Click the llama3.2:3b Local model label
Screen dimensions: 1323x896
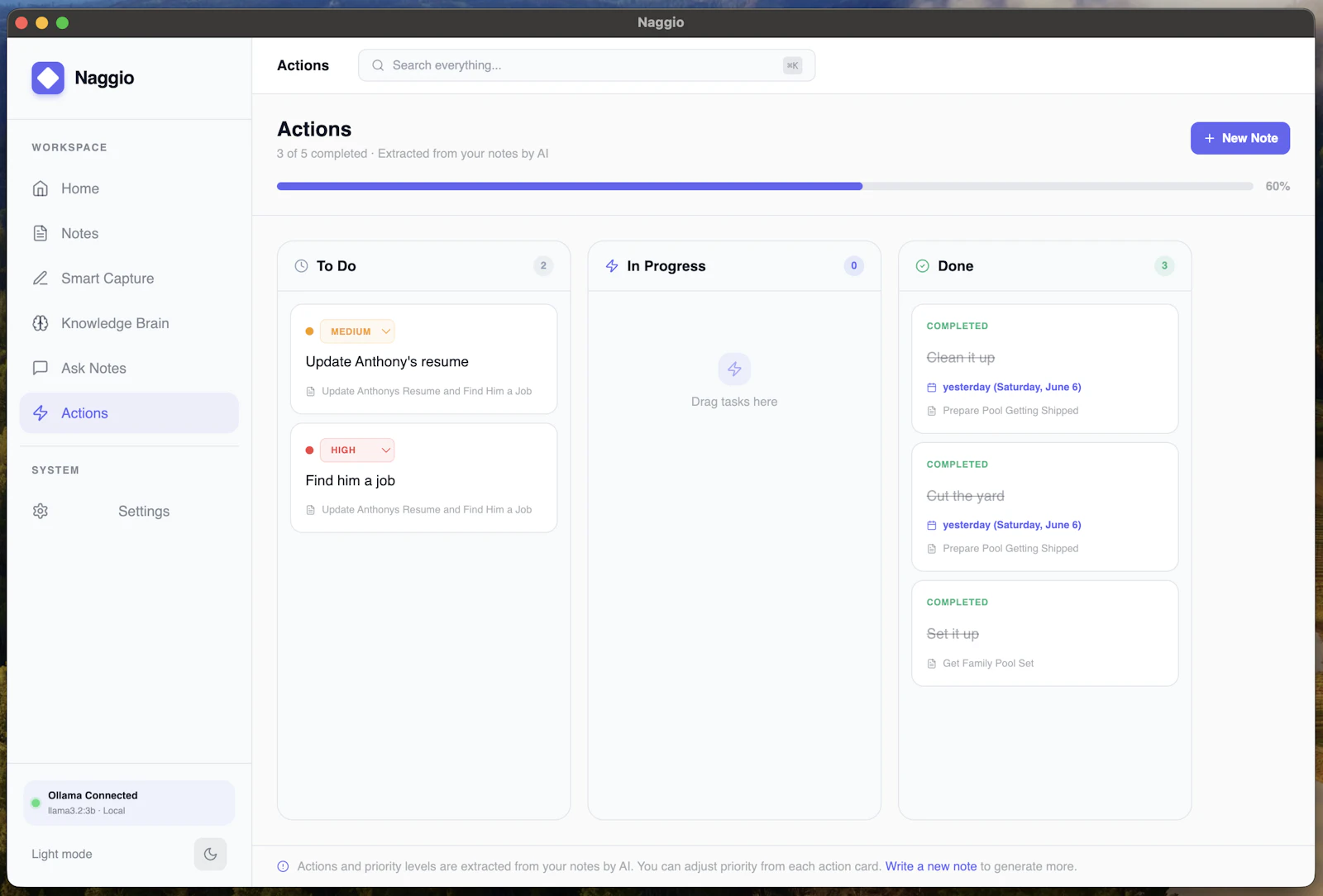click(86, 811)
